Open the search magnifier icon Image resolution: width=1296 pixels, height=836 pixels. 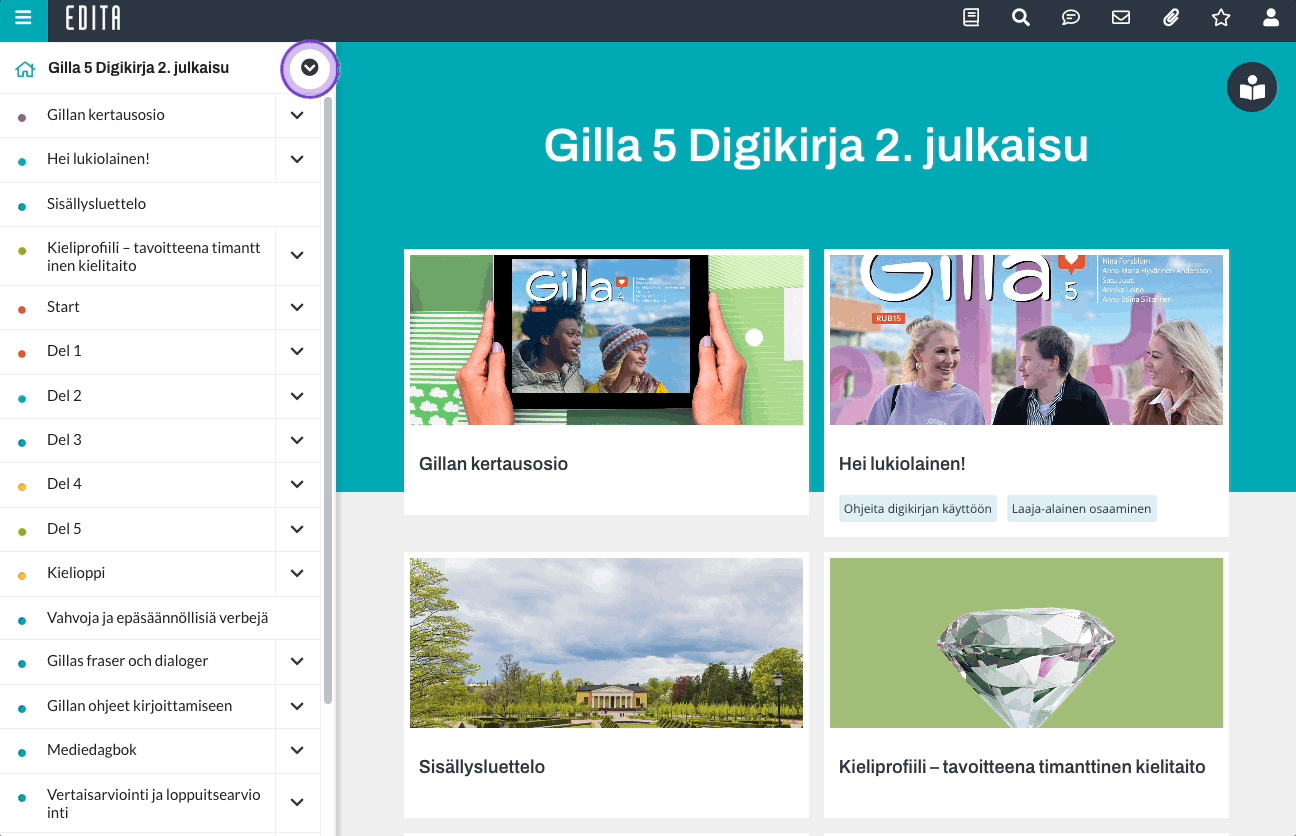pos(1021,17)
